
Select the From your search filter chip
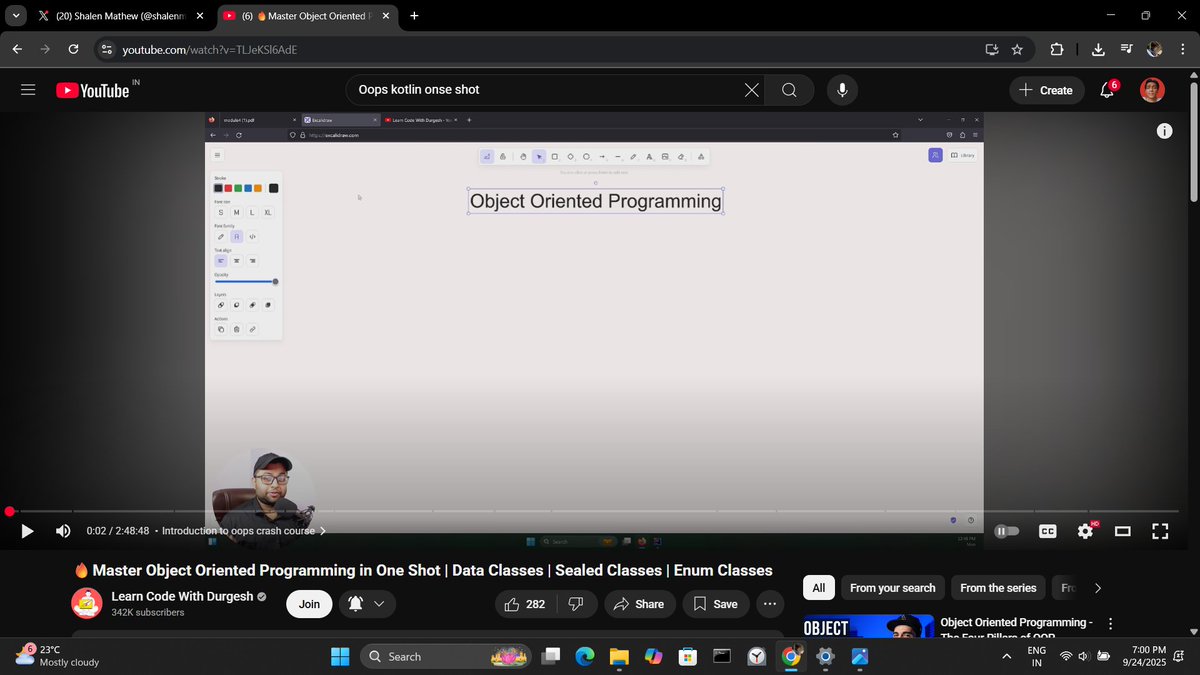pos(892,588)
